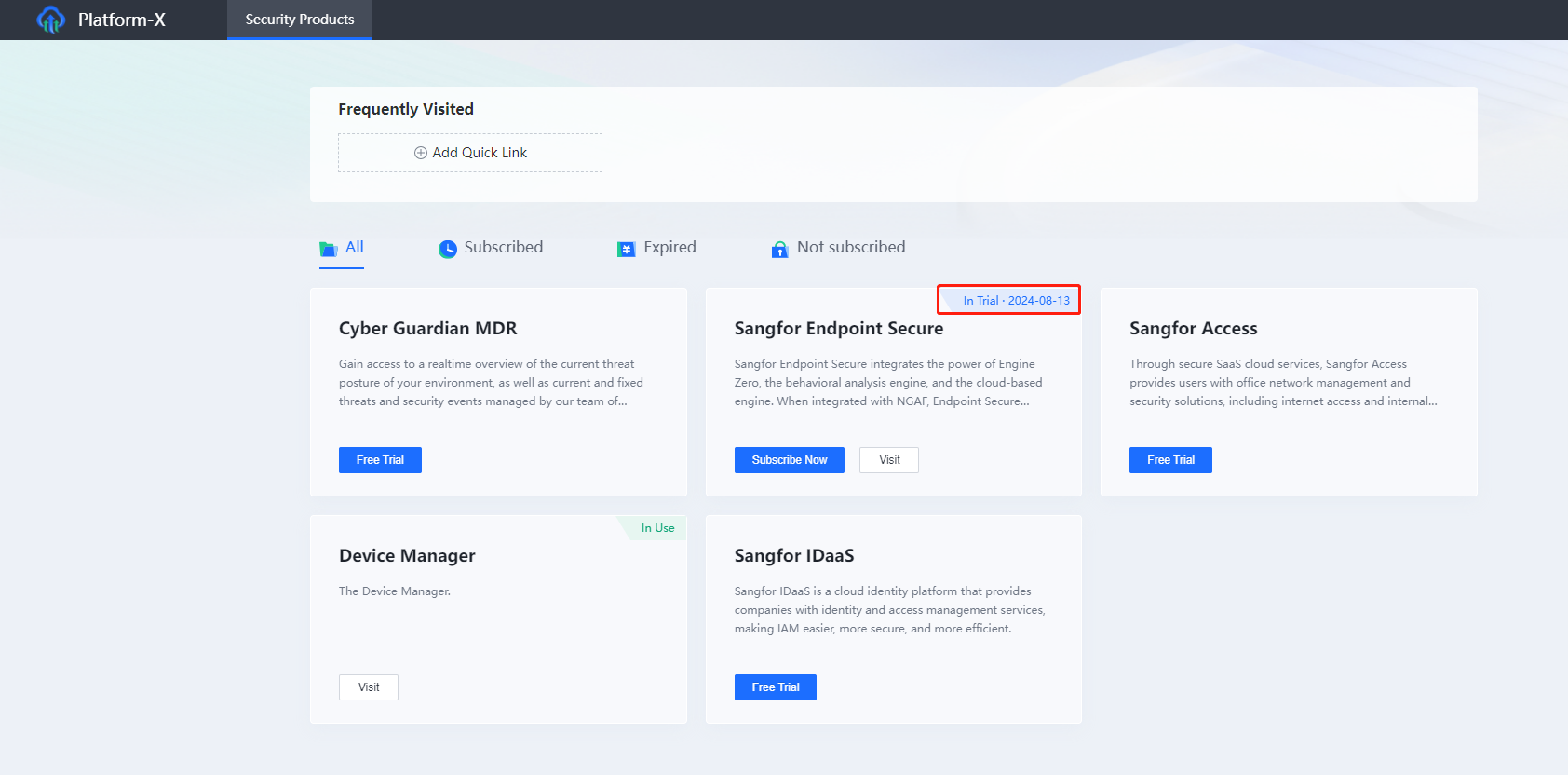The image size is (1568, 775).
Task: Click the plus icon in Add Quick Link
Action: point(421,153)
